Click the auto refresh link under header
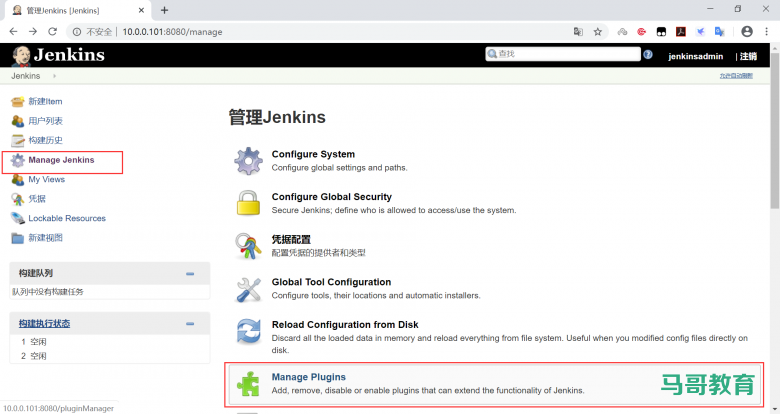 pos(736,76)
